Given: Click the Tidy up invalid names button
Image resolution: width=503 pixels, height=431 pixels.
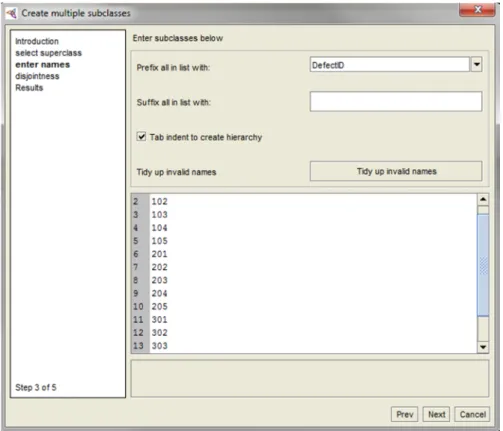Looking at the screenshot, I should click(x=396, y=171).
